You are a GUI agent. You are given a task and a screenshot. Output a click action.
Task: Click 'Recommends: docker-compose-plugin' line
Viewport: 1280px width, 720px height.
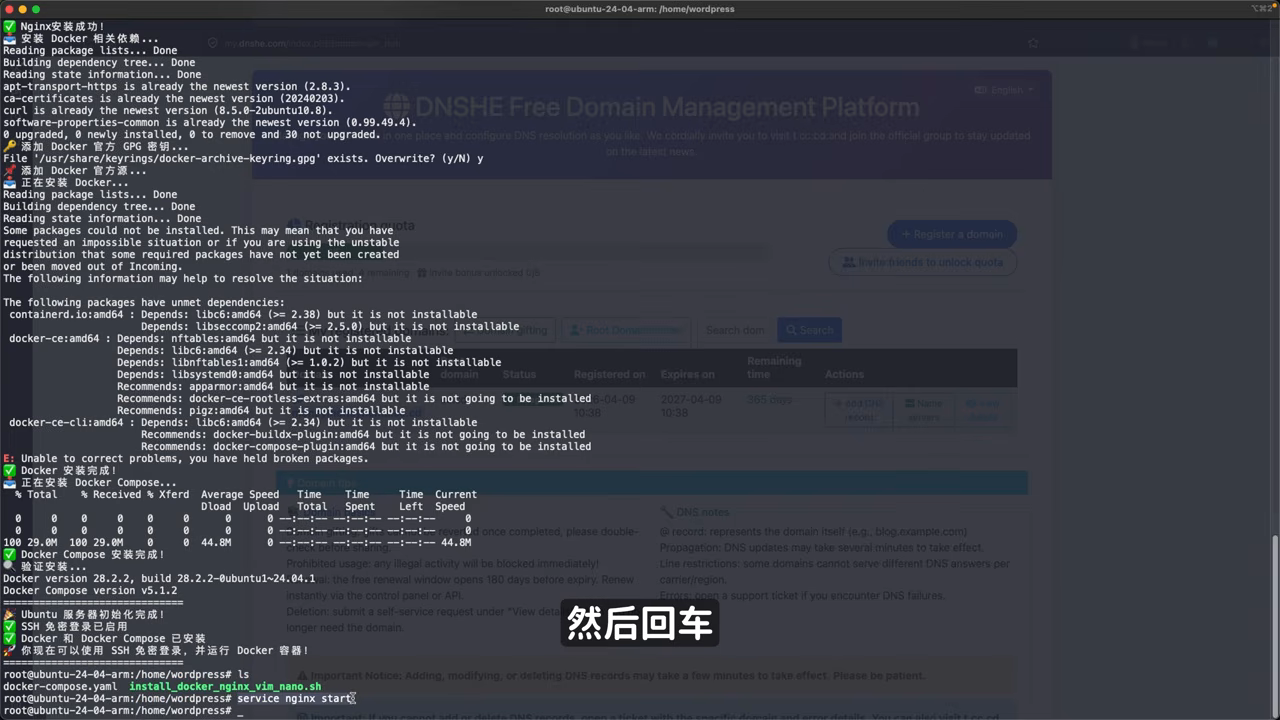pos(366,446)
